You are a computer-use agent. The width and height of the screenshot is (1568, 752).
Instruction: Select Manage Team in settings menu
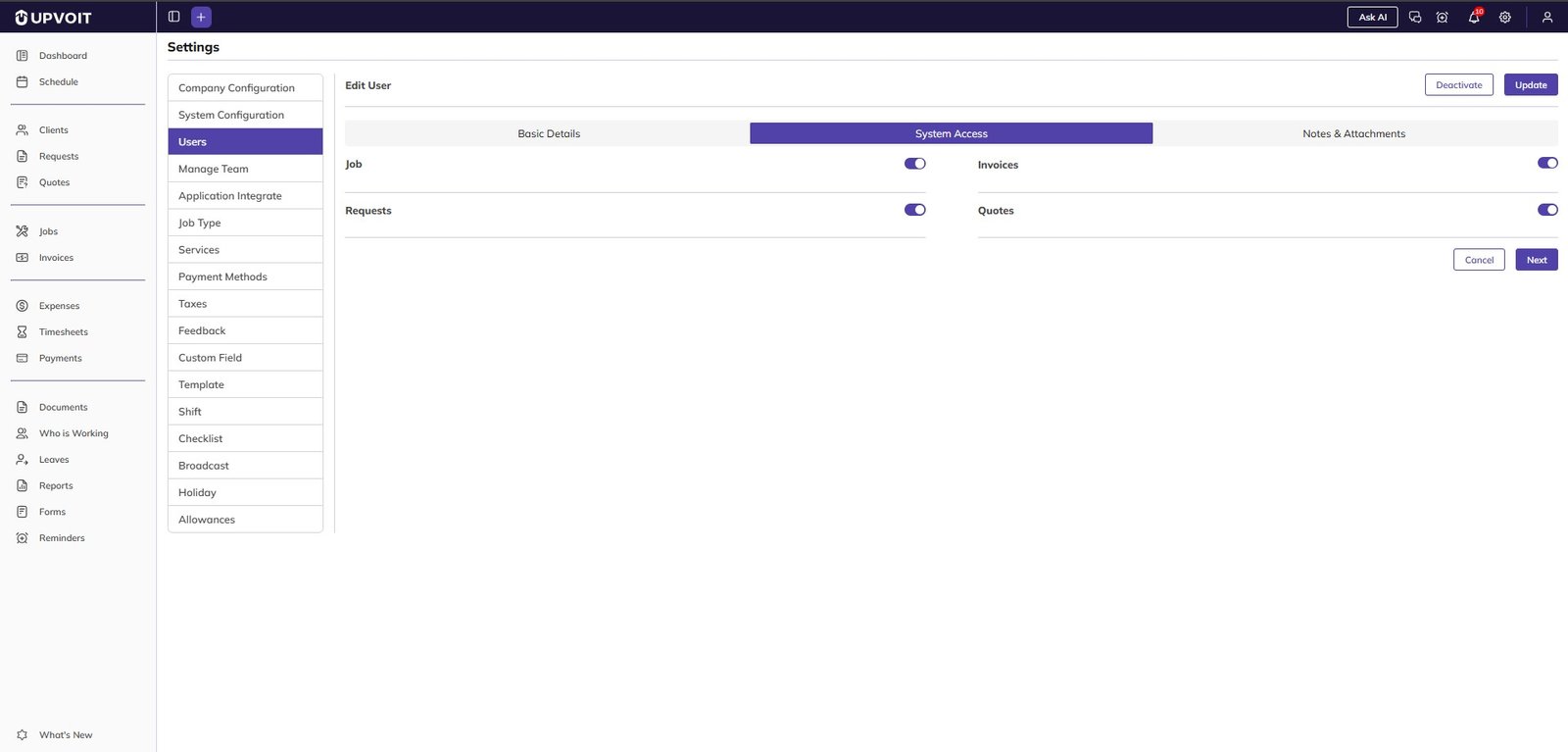point(214,169)
